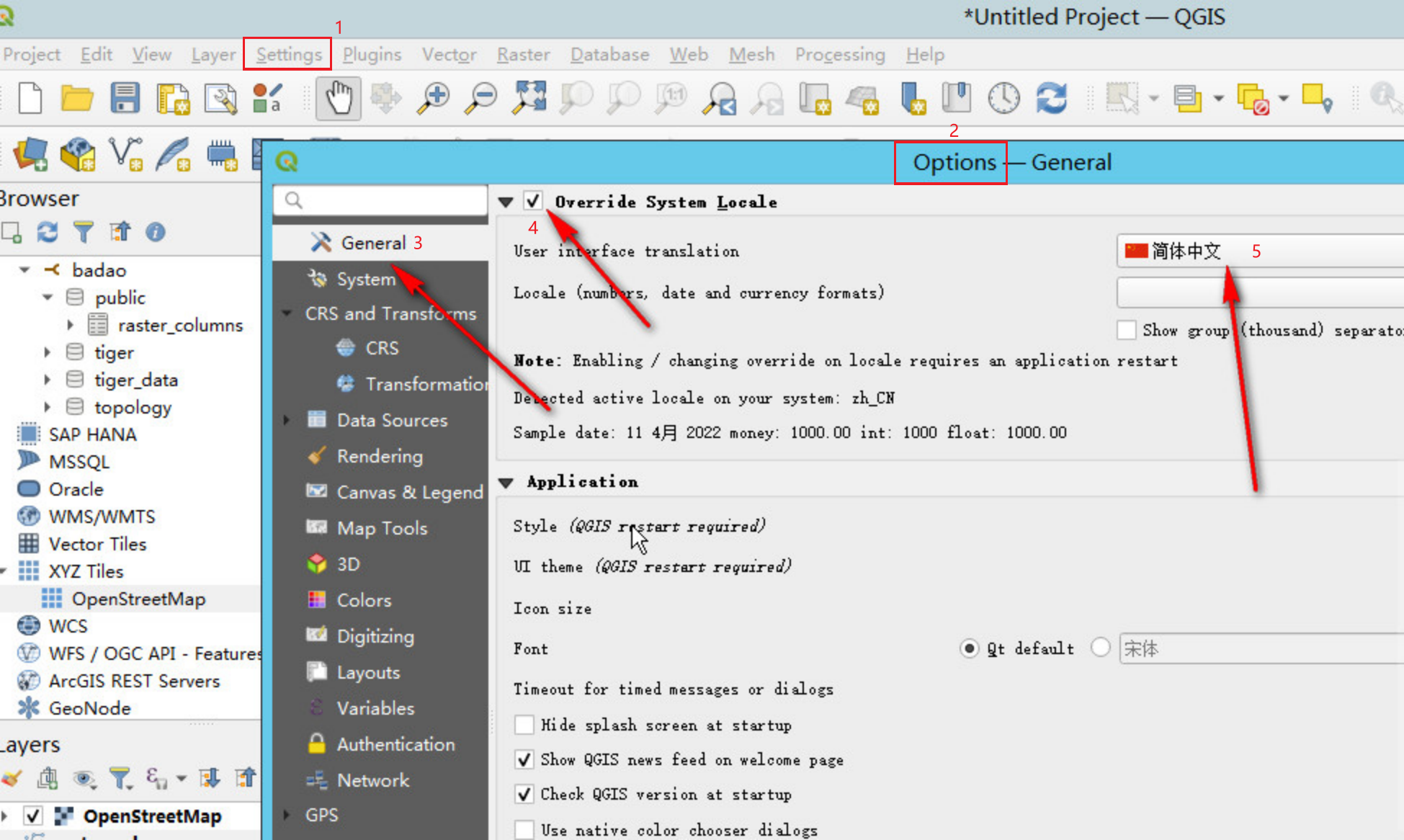The height and width of the screenshot is (840, 1404).
Task: Enable Use native color chooser dialogs
Action: [524, 829]
